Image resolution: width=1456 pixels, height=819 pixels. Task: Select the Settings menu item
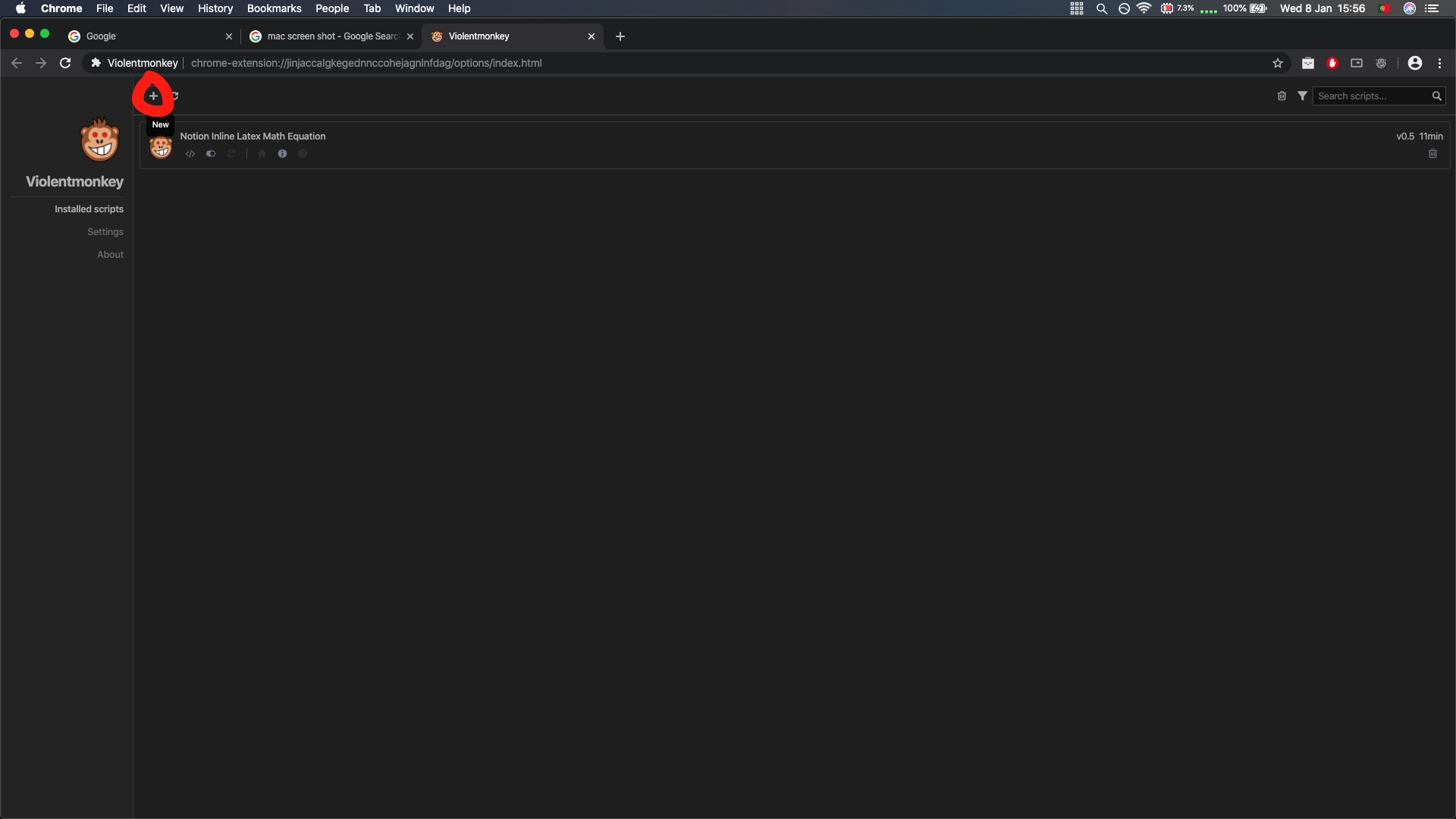(105, 231)
